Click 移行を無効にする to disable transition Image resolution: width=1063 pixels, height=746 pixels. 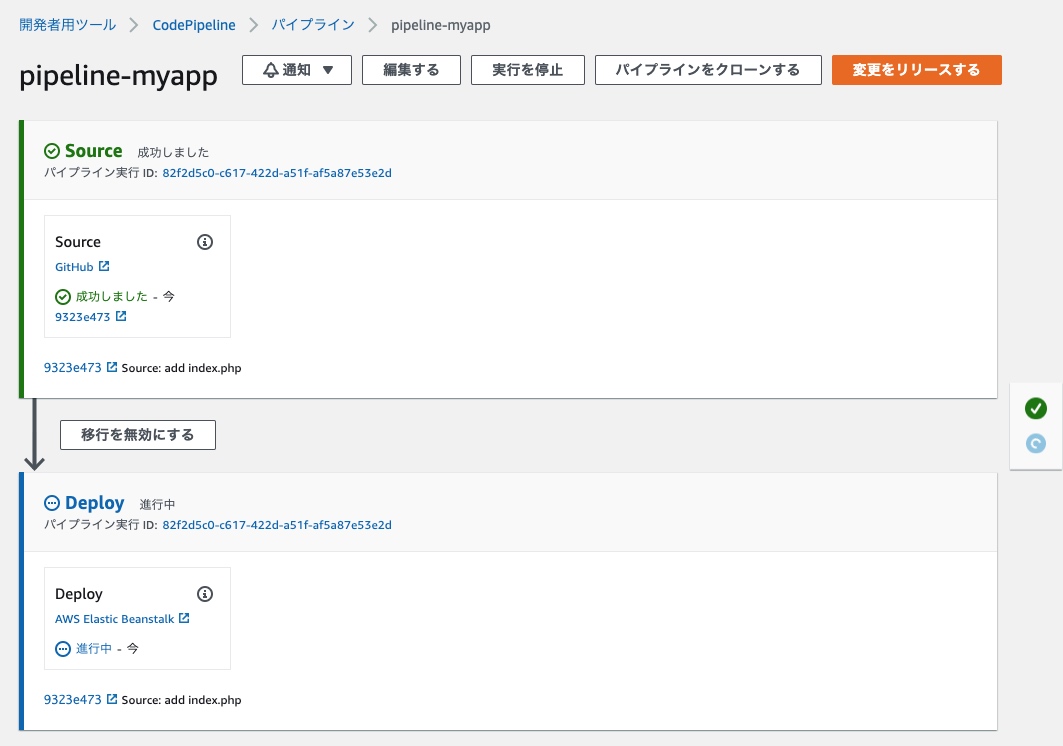click(x=138, y=435)
